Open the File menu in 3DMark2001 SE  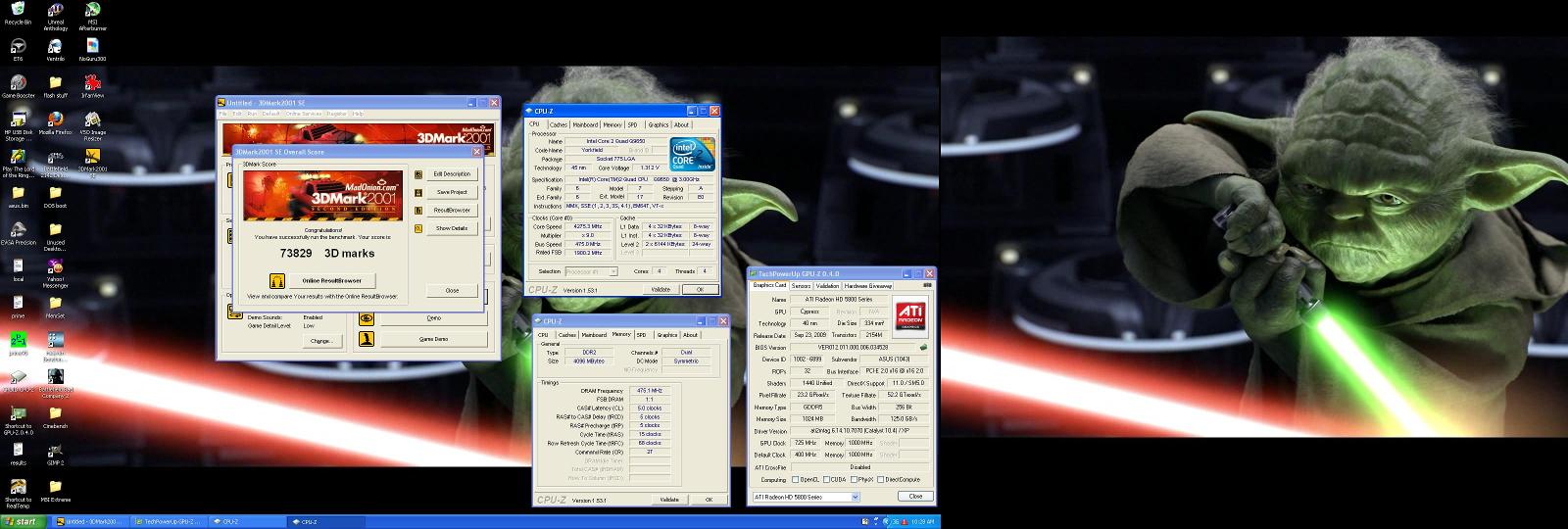[223, 114]
